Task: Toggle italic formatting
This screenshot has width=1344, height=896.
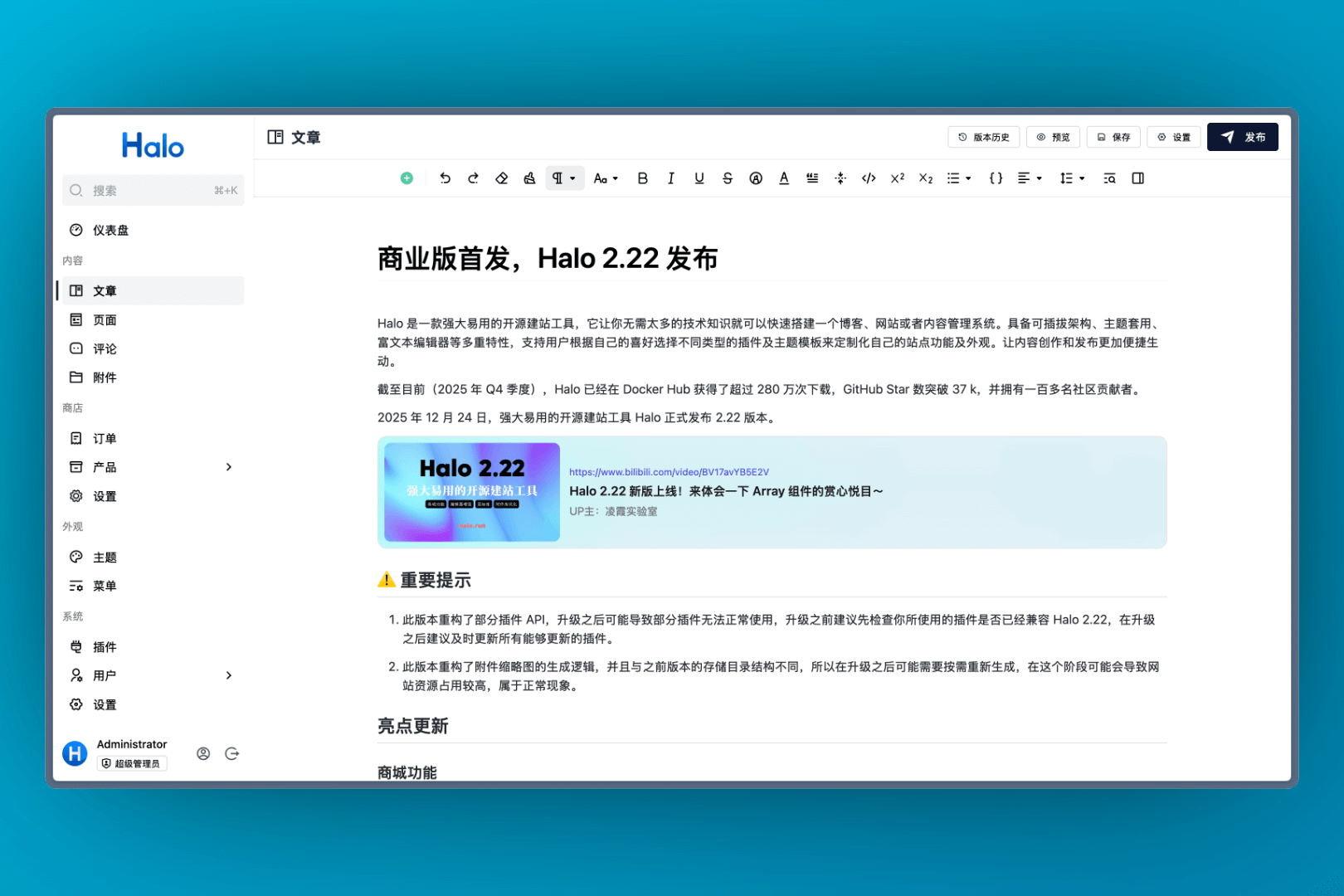Action: tap(670, 178)
